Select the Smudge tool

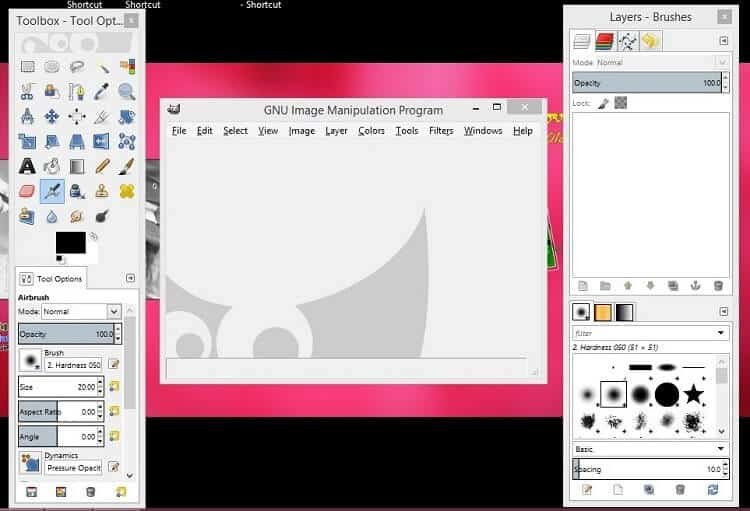coord(77,217)
